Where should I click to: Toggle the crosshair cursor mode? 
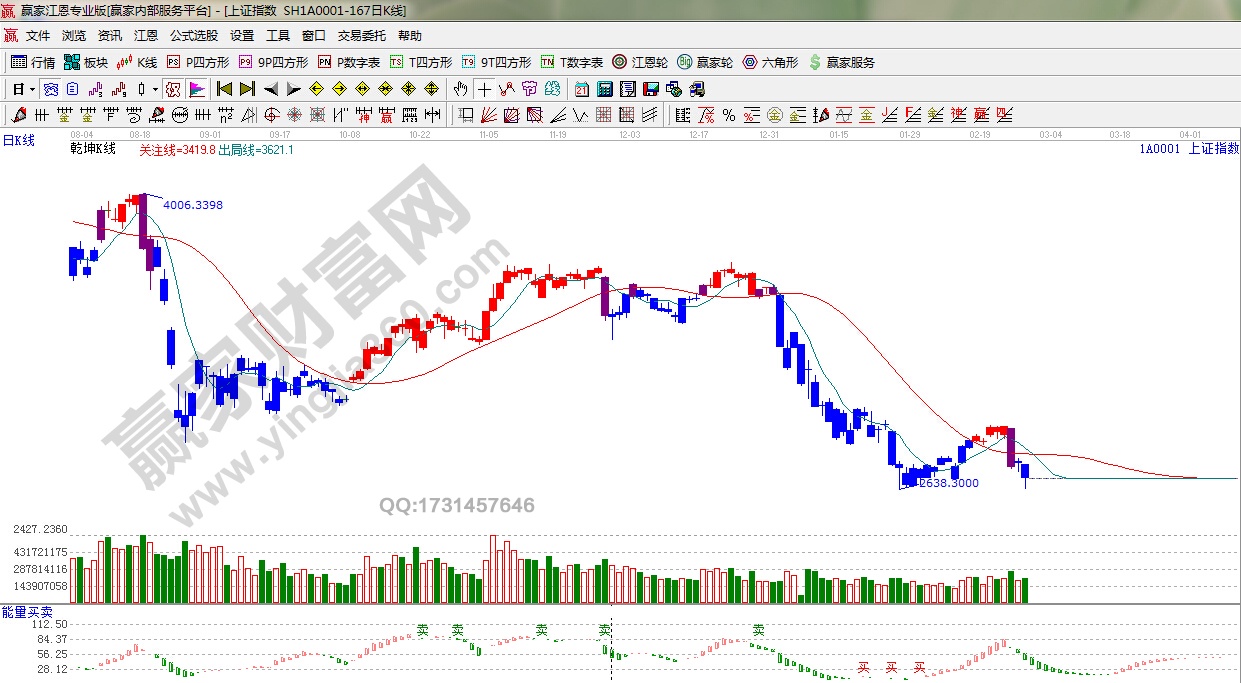[484, 89]
